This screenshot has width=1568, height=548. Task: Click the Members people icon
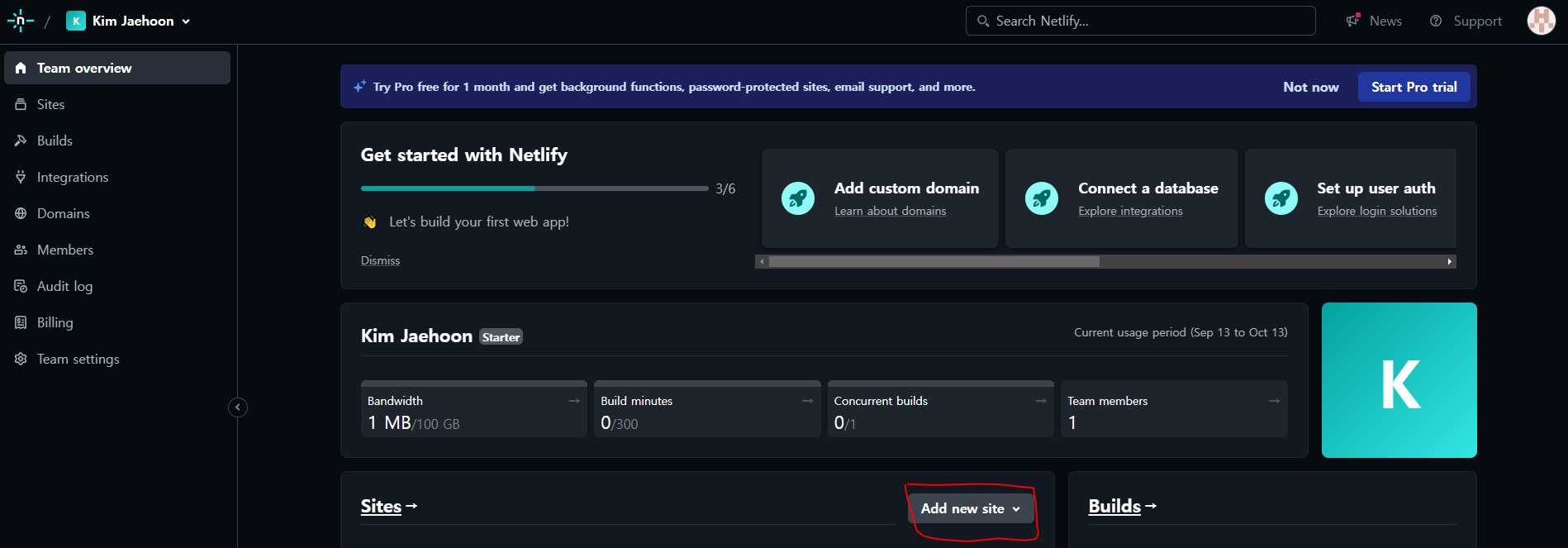21,250
